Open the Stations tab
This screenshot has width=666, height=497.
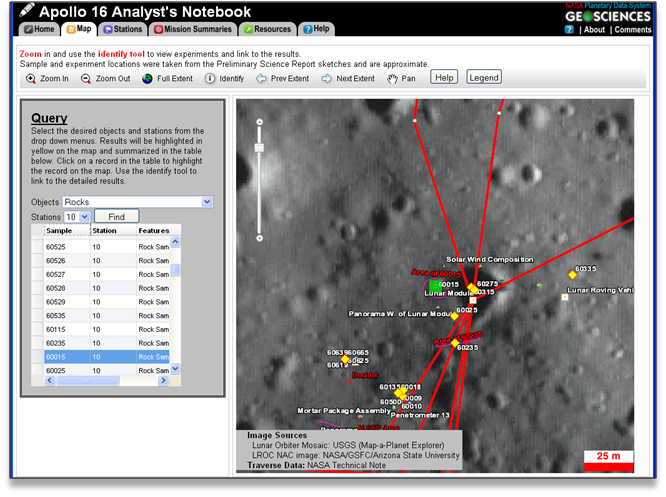point(123,29)
